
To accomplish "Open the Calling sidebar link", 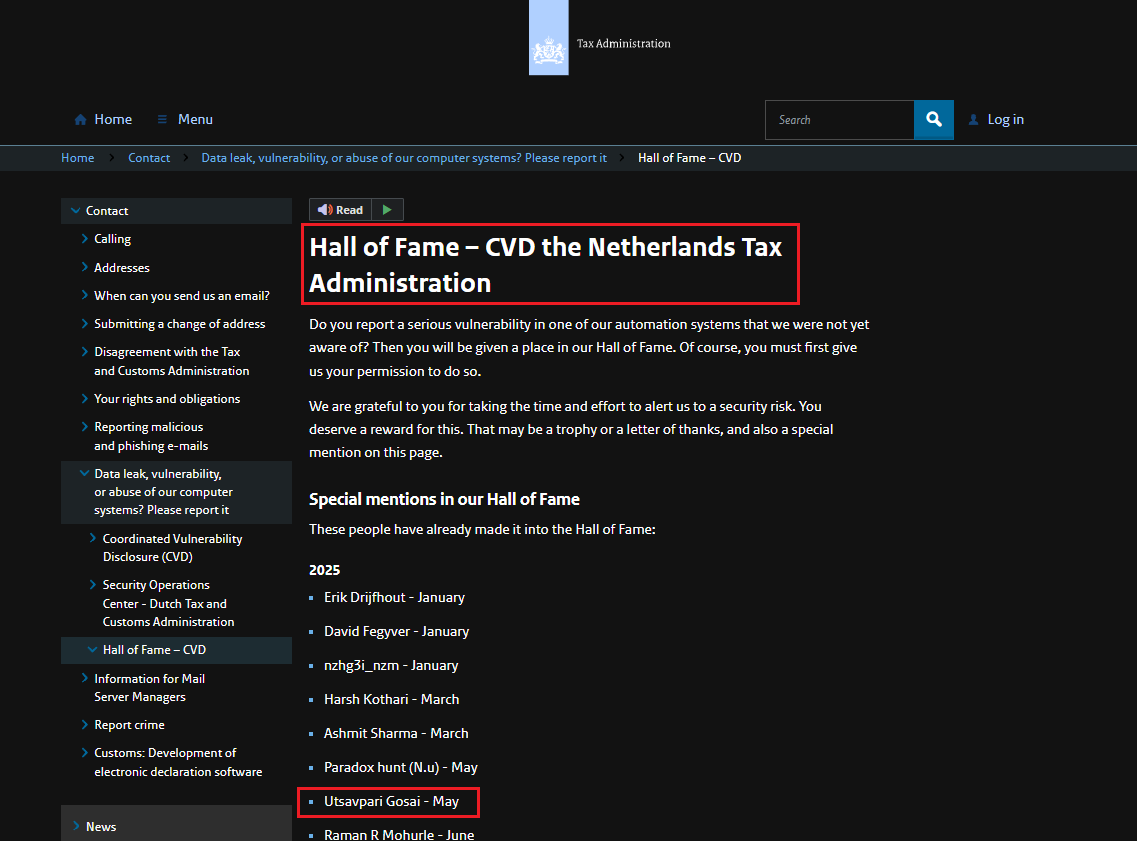I will (112, 239).
